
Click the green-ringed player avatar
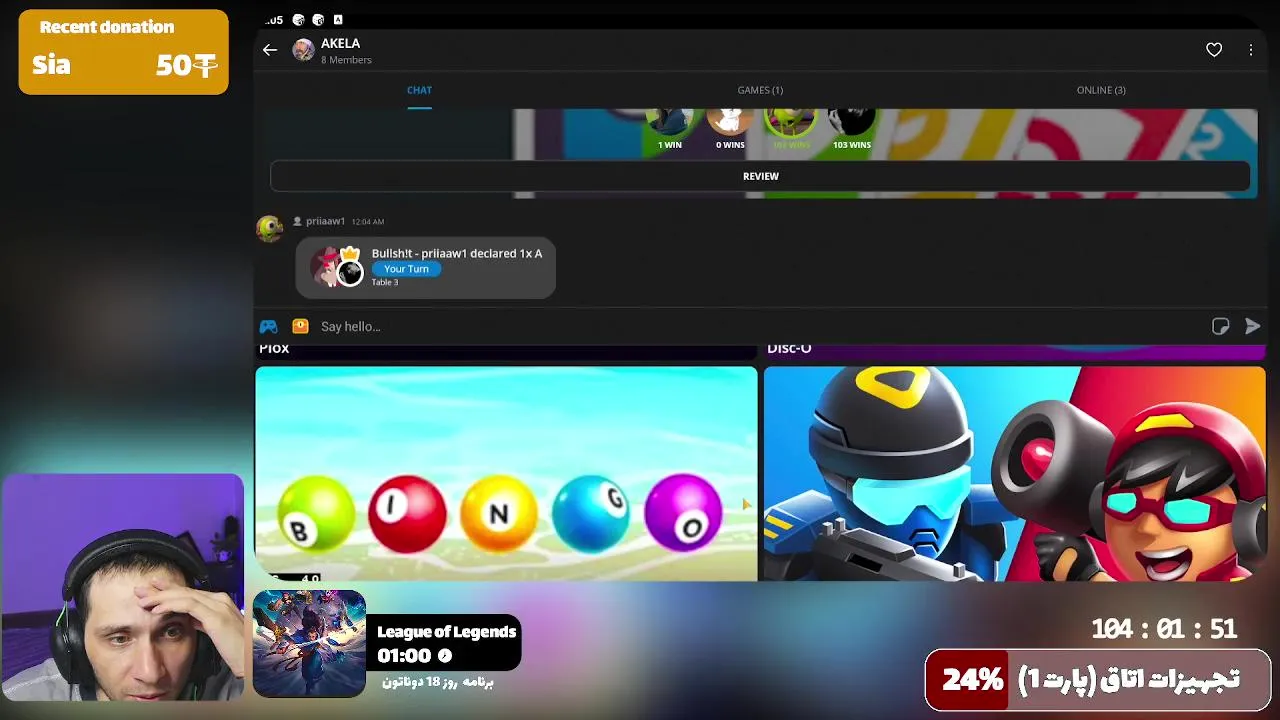(790, 121)
